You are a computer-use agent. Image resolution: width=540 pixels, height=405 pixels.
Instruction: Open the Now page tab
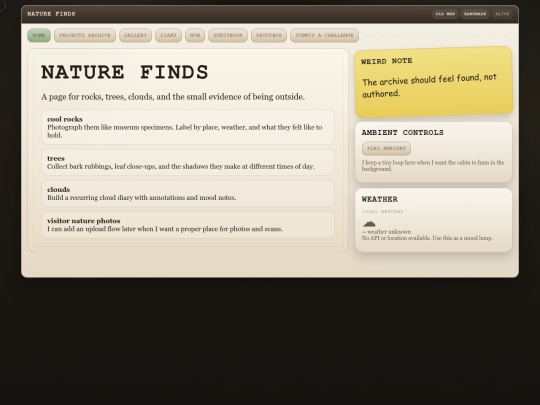pyautogui.click(x=195, y=35)
